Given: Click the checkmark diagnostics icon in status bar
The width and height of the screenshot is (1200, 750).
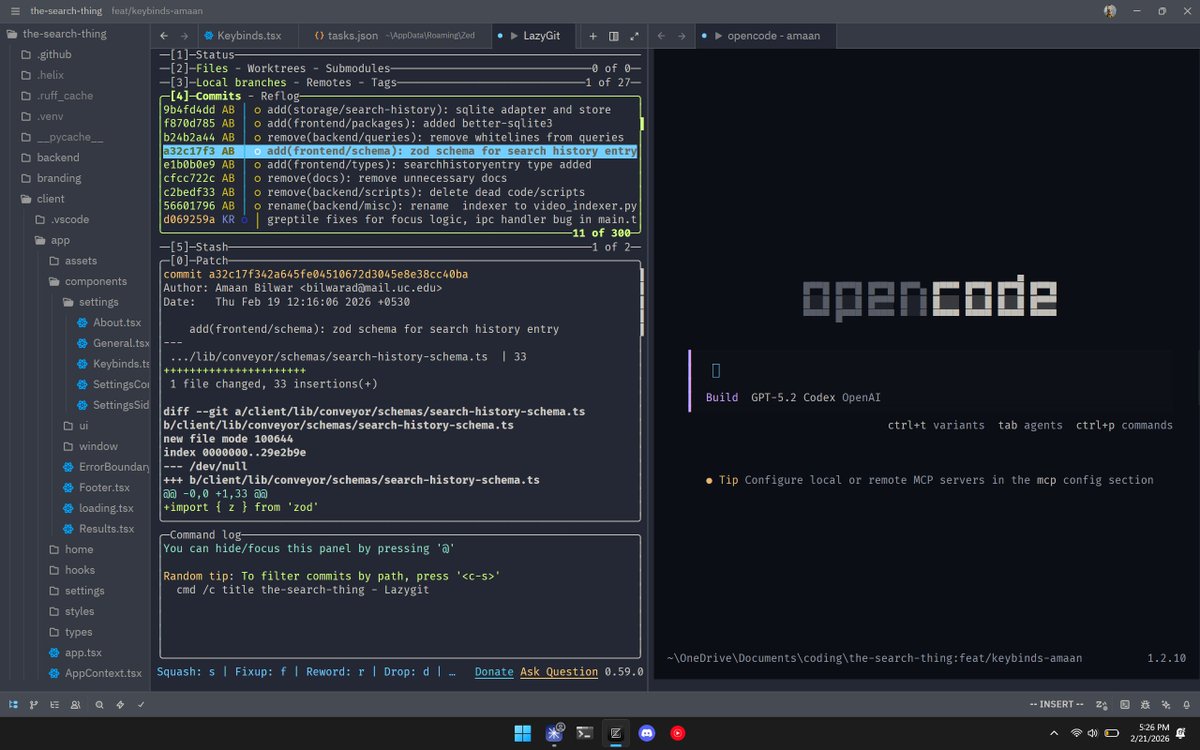Looking at the screenshot, I should pos(141,705).
